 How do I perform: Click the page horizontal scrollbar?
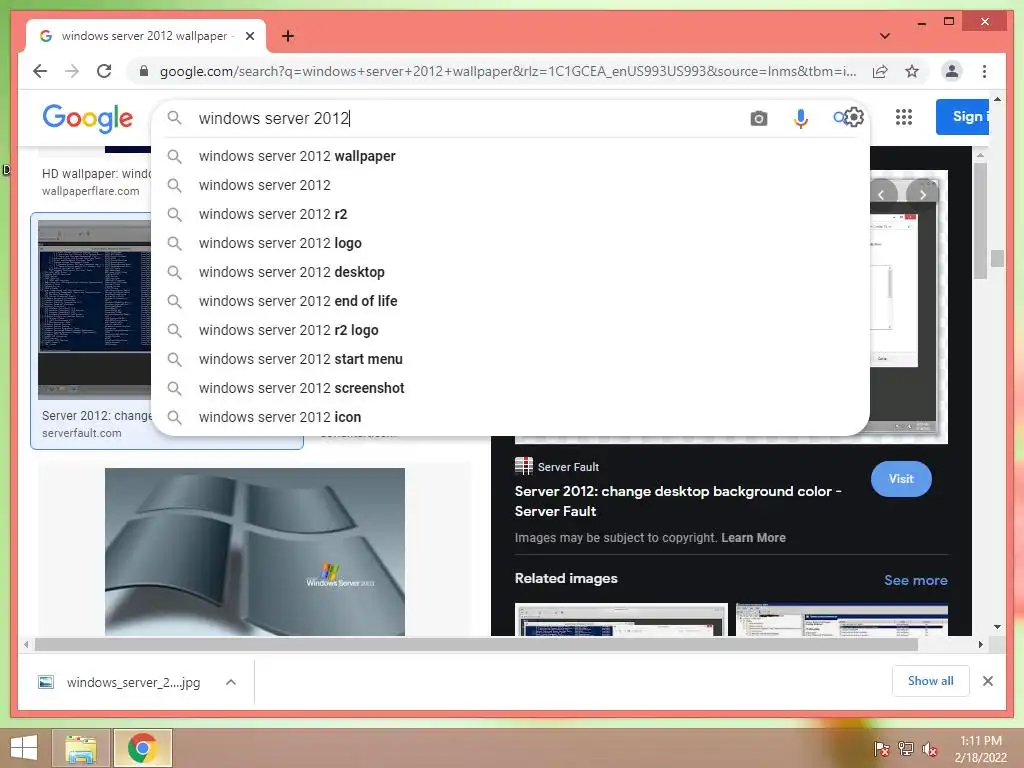pos(476,645)
